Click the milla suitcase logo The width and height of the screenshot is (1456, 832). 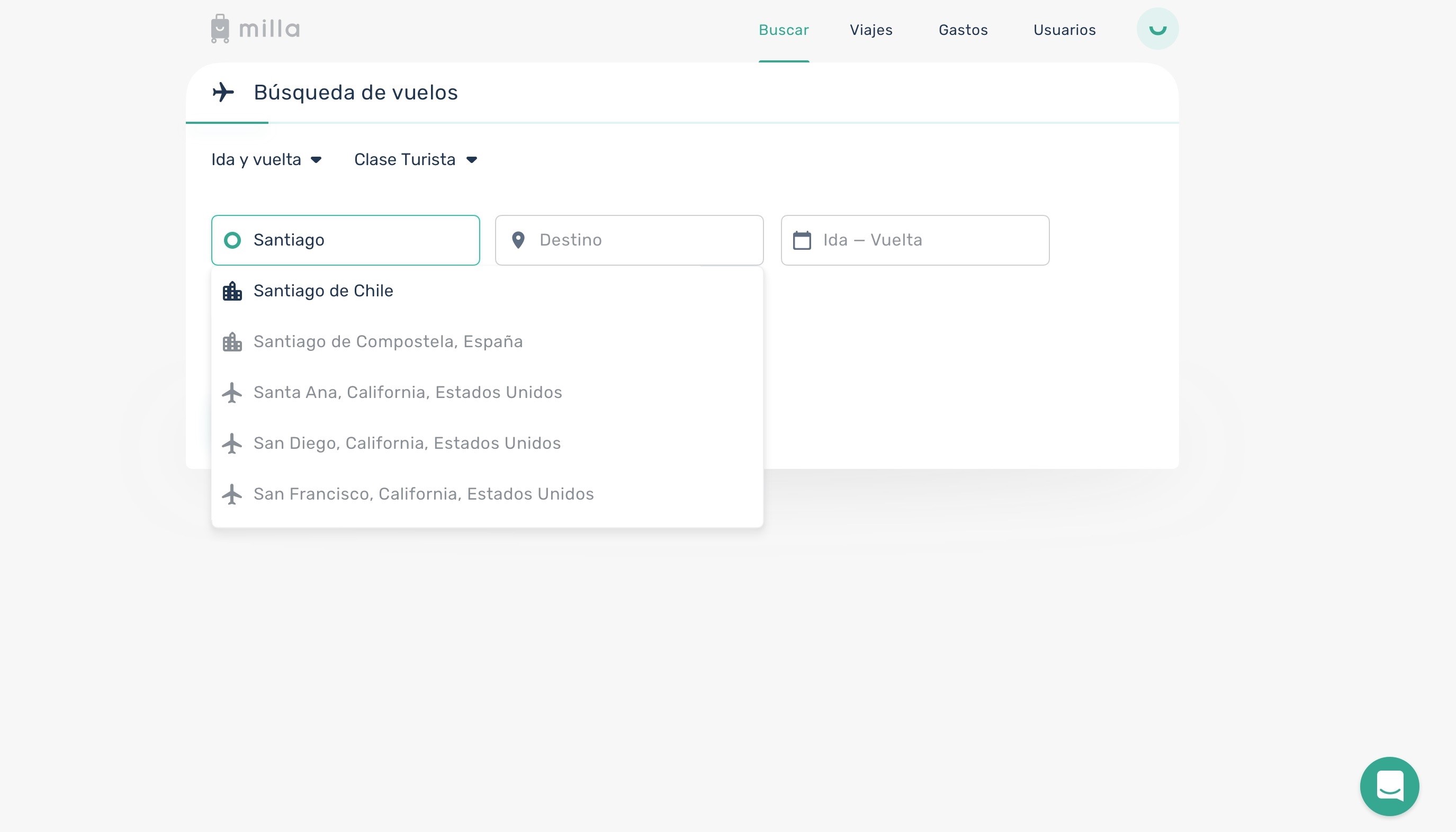point(220,29)
